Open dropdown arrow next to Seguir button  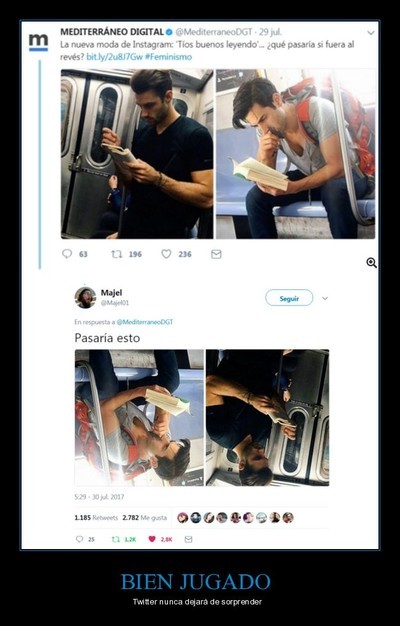tap(325, 298)
